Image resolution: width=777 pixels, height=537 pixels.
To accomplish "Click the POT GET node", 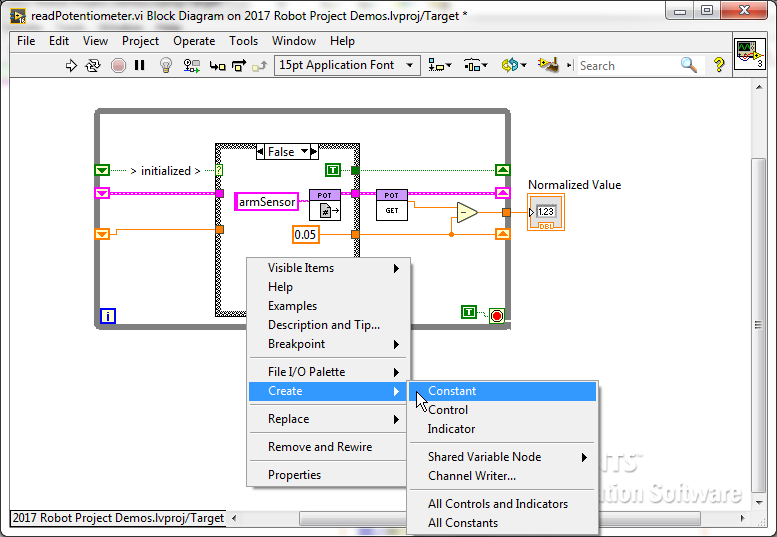I will click(x=391, y=205).
